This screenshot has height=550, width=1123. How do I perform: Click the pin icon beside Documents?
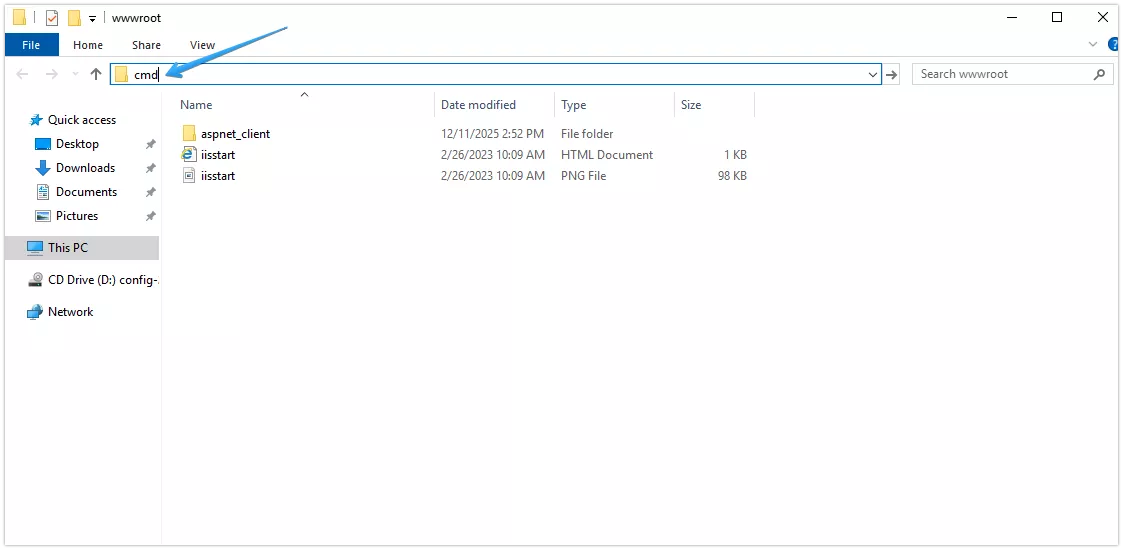click(150, 192)
